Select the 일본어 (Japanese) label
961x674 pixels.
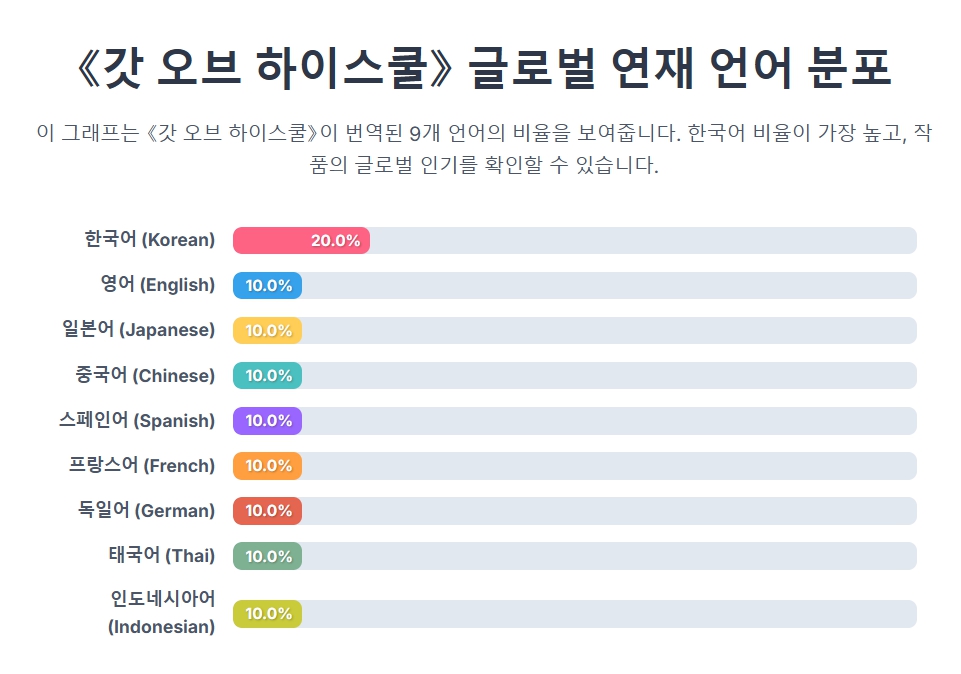[x=138, y=330]
